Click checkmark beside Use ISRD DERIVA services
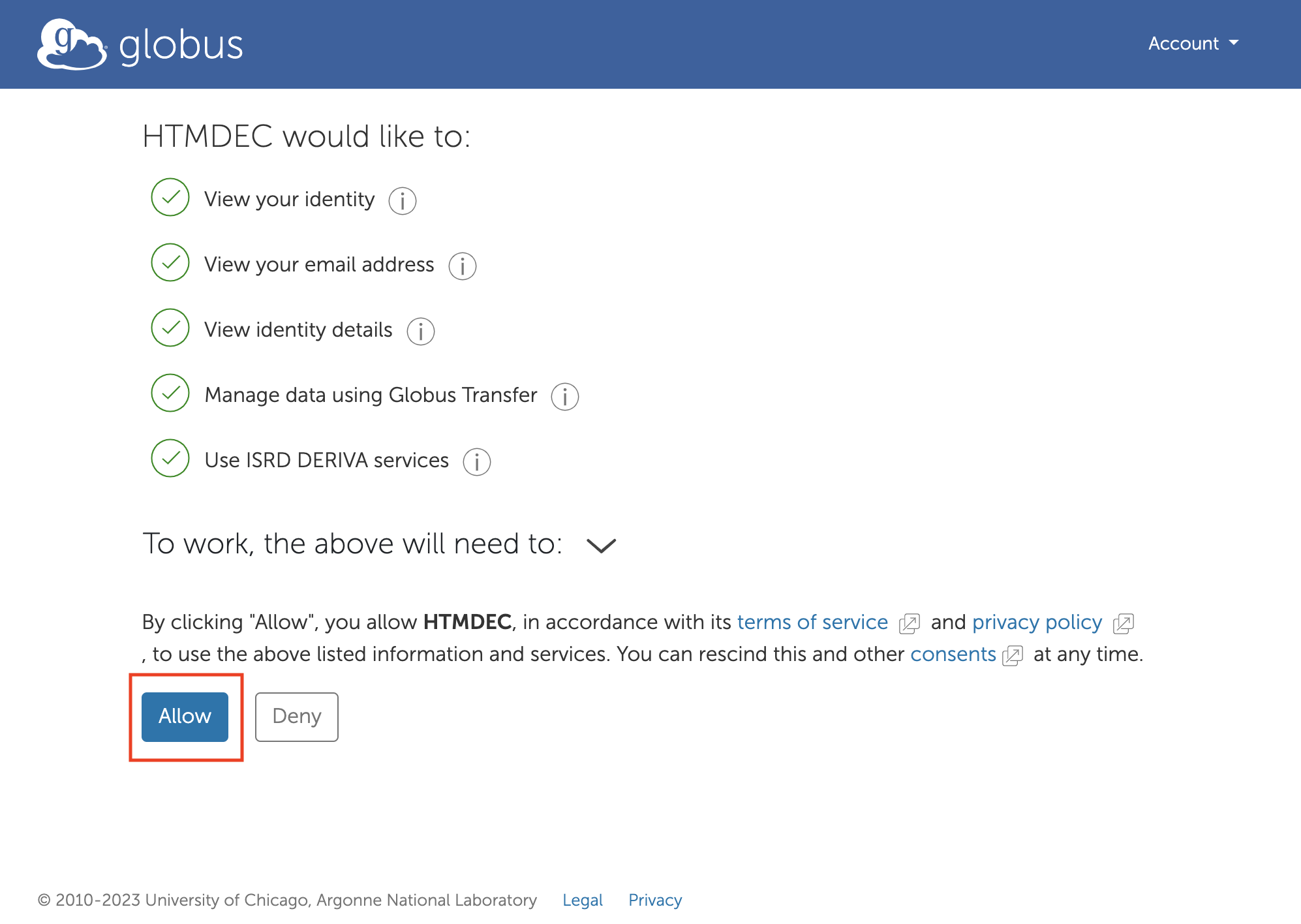This screenshot has height=924, width=1301. point(170,458)
